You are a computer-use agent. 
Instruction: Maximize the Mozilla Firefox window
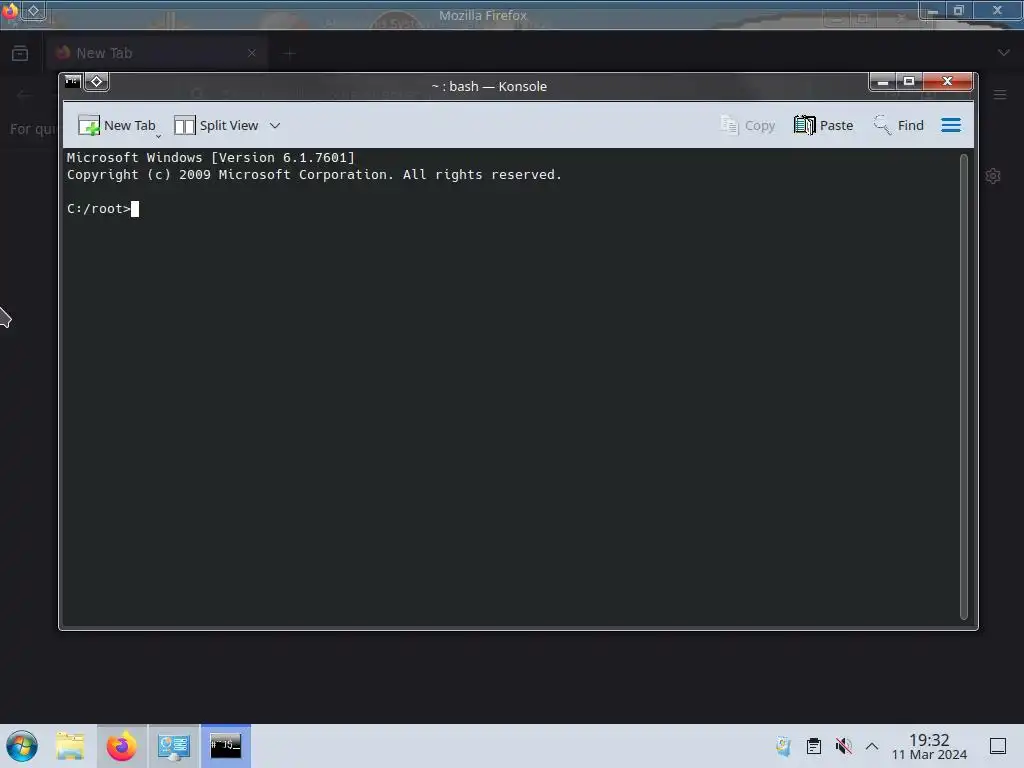[959, 10]
